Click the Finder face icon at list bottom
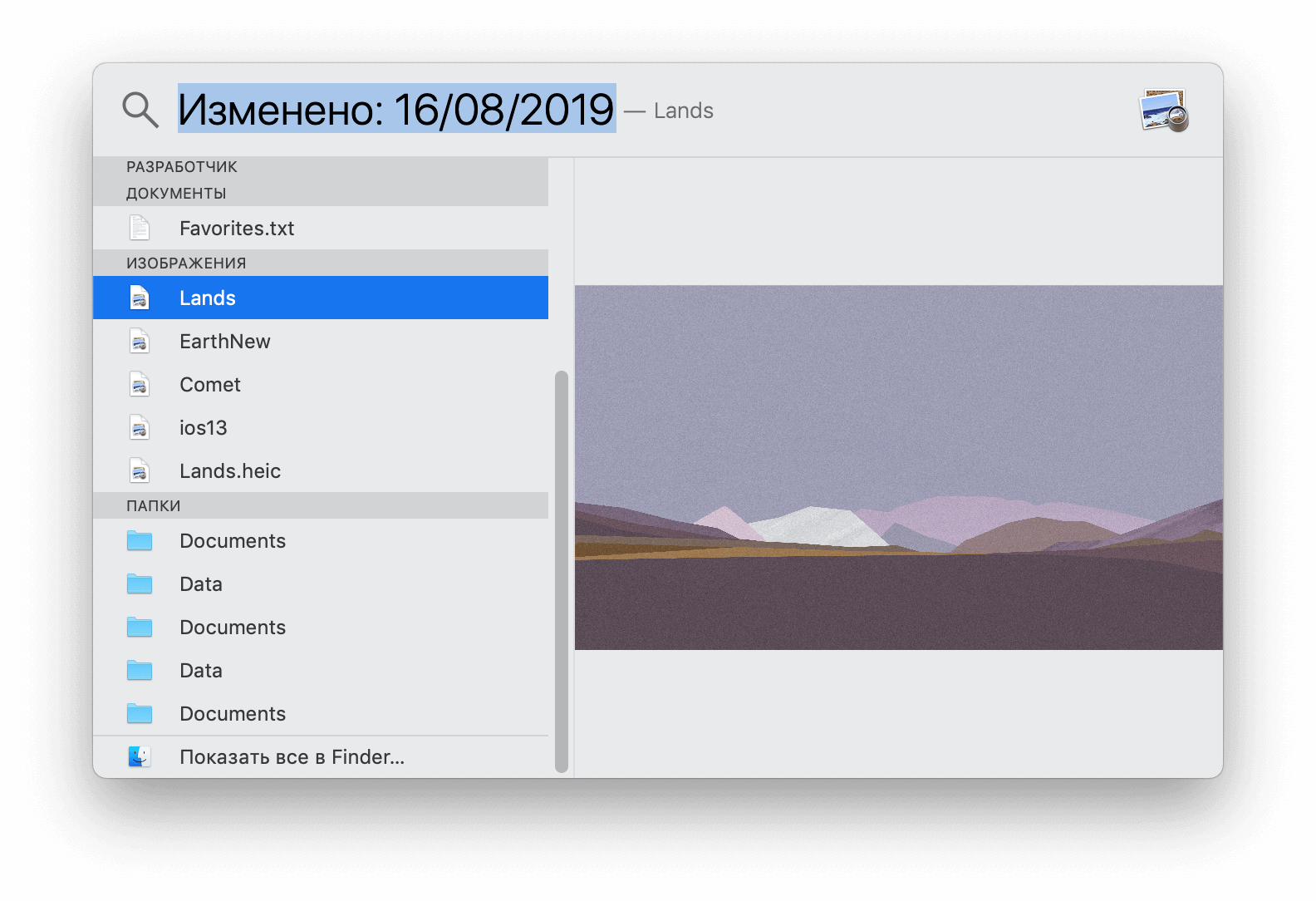Image resolution: width=1316 pixels, height=901 pixels. tap(140, 756)
